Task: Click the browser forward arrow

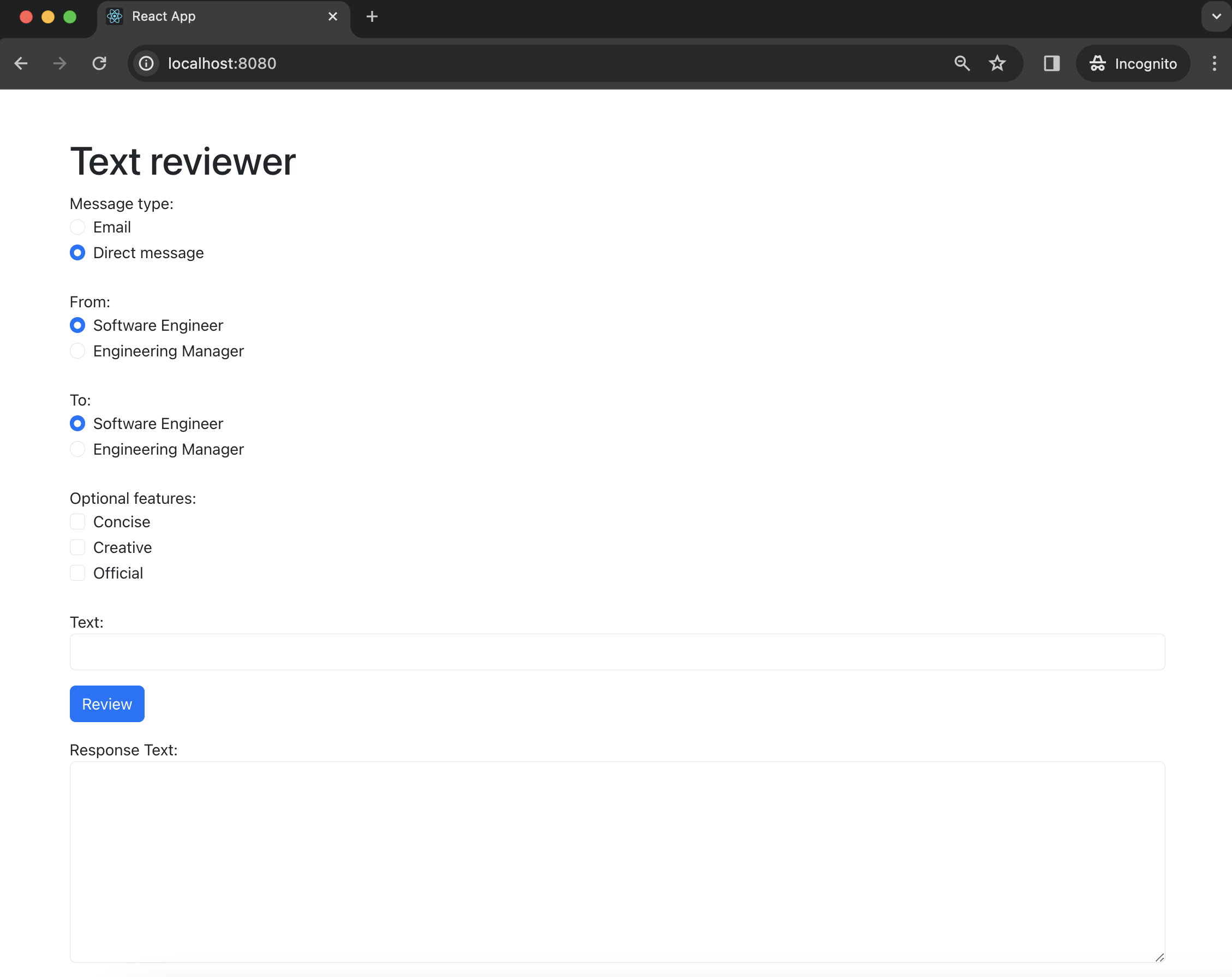Action: coord(60,63)
